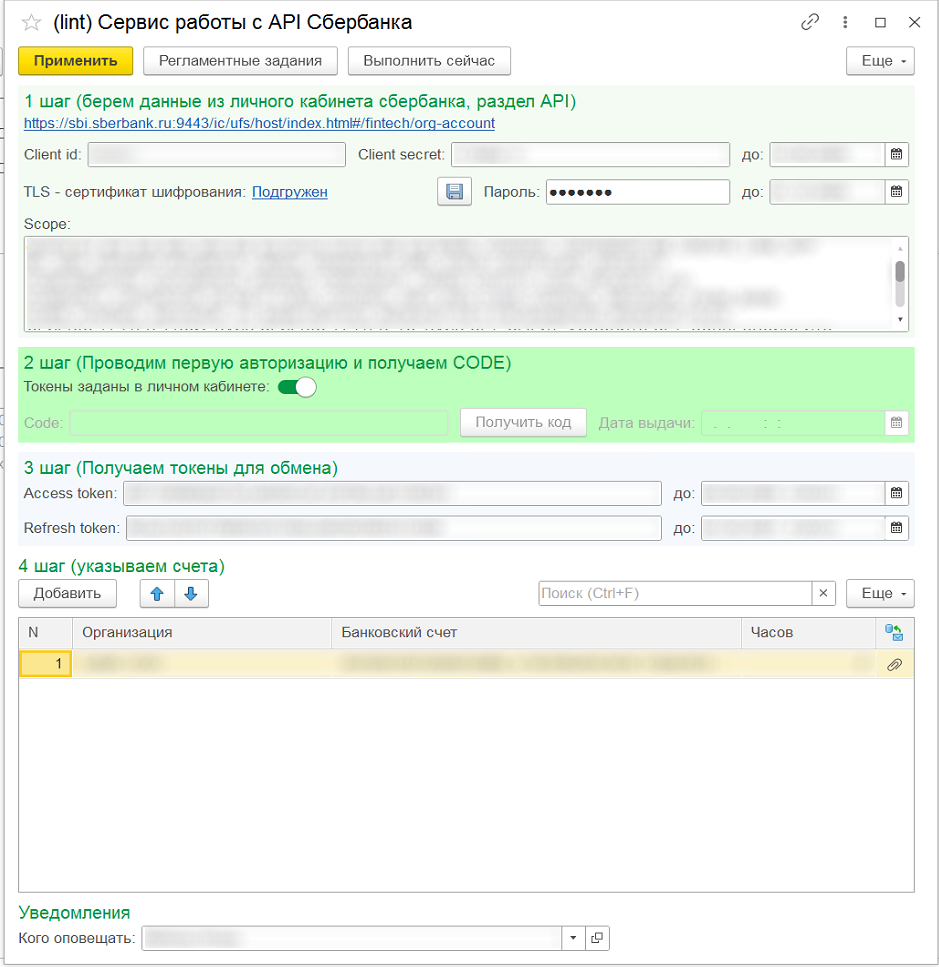This screenshot has width=939, height=967.
Task: Click Scope field scrollbar thumb
Action: 900,272
